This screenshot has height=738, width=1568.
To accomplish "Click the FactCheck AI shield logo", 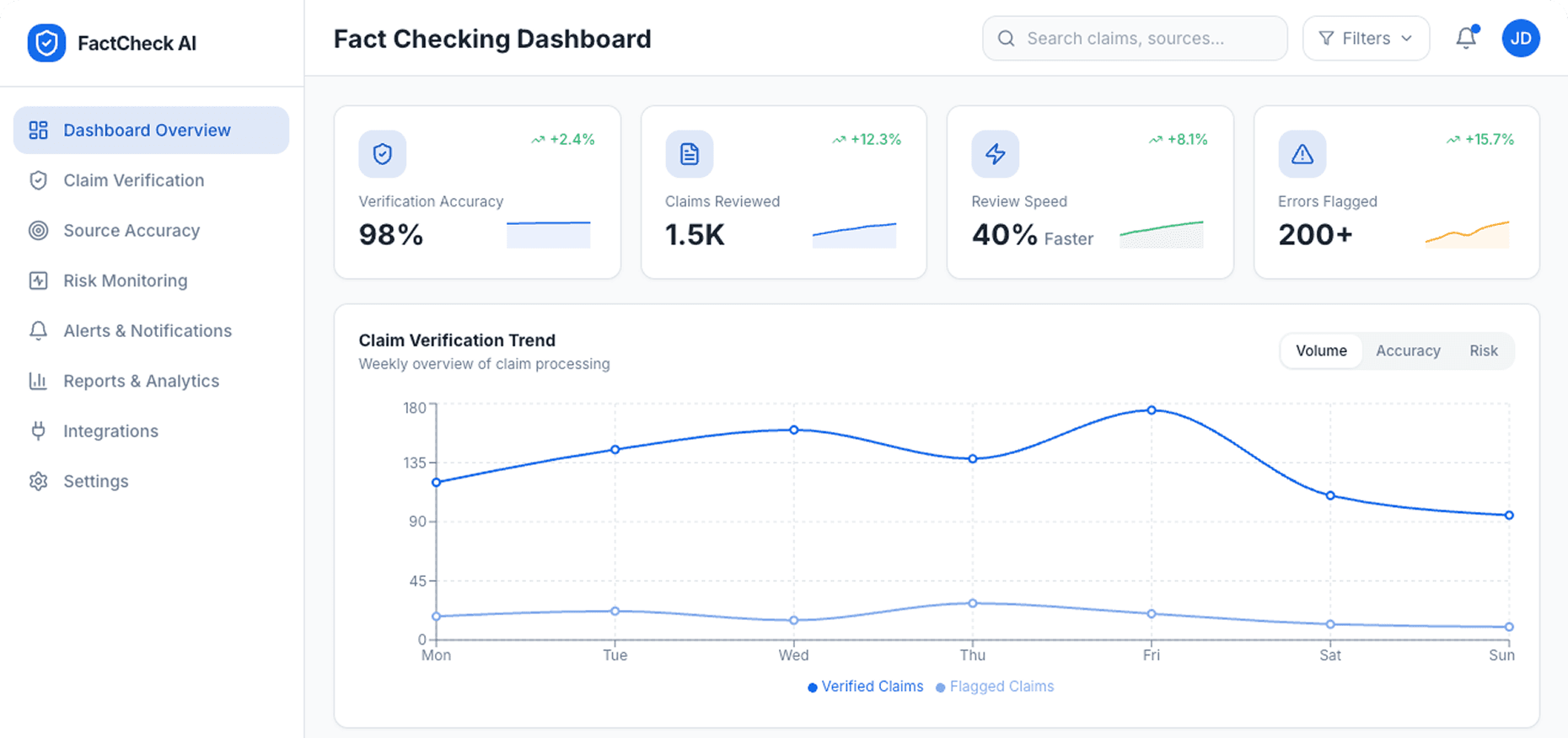I will [x=46, y=43].
